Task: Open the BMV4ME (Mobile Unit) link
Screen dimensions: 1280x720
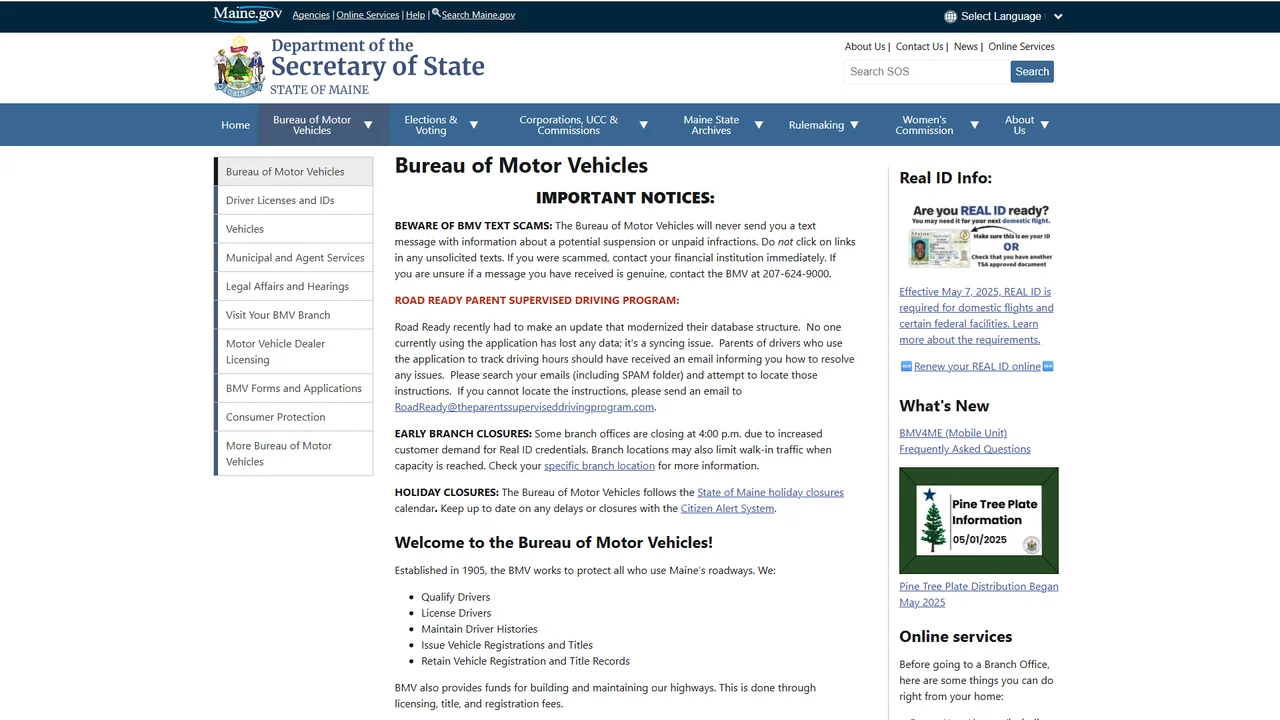Action: [x=953, y=433]
